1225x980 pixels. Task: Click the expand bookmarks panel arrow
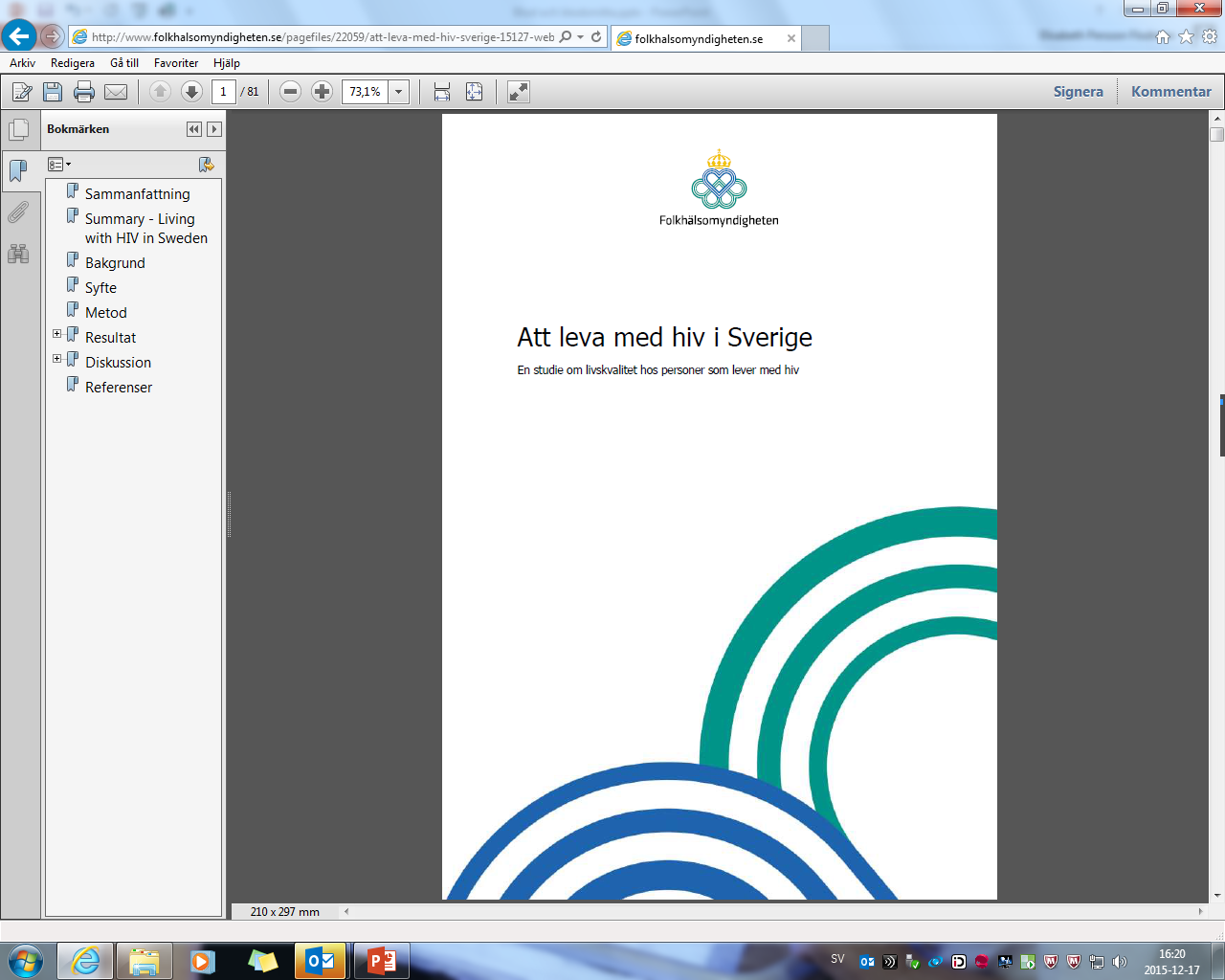(x=214, y=129)
